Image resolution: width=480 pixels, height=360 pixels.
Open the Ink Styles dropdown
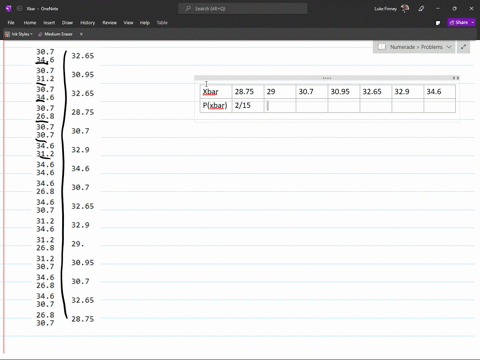[31, 34]
